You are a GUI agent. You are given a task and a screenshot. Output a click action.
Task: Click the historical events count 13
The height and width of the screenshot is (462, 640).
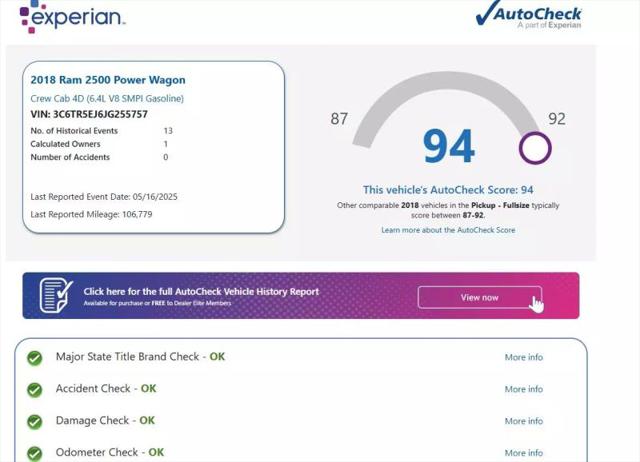(168, 131)
